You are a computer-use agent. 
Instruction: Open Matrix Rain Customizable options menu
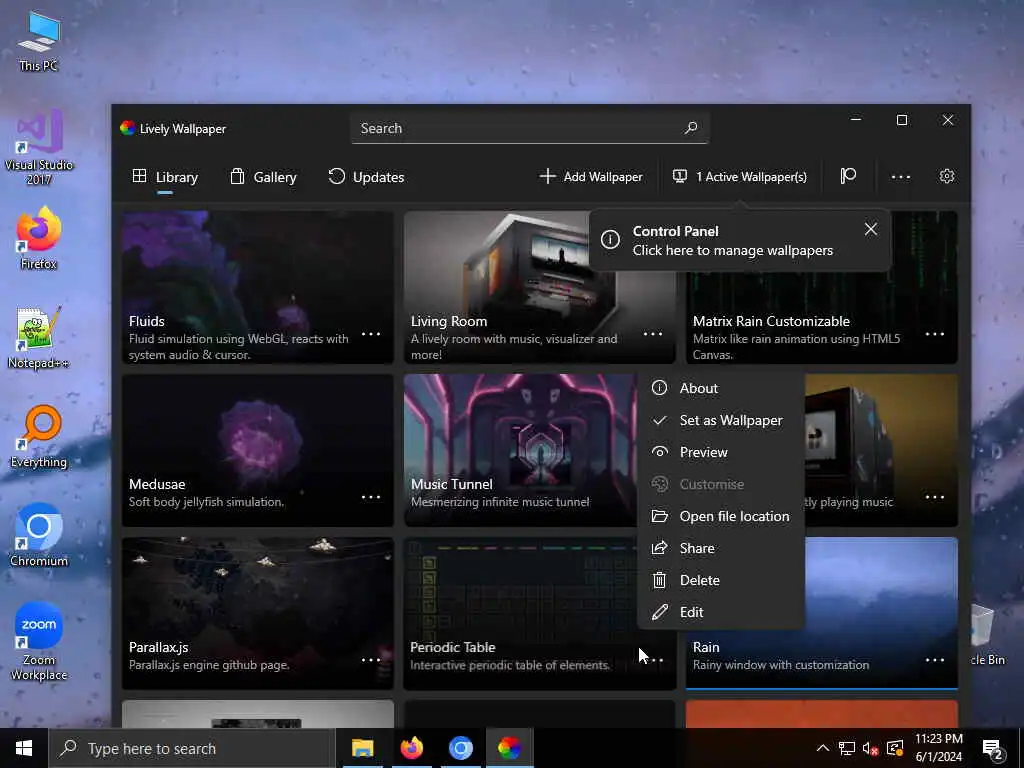(935, 334)
